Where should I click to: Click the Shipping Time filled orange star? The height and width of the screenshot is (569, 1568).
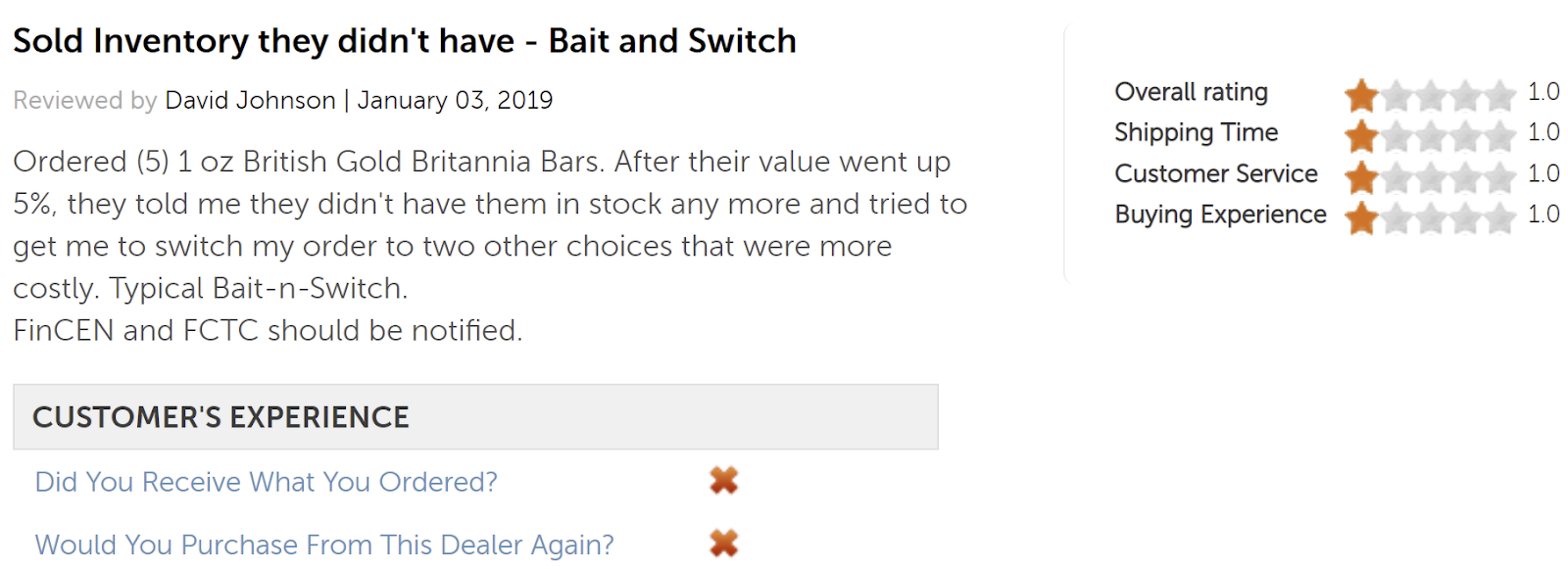tap(1361, 136)
